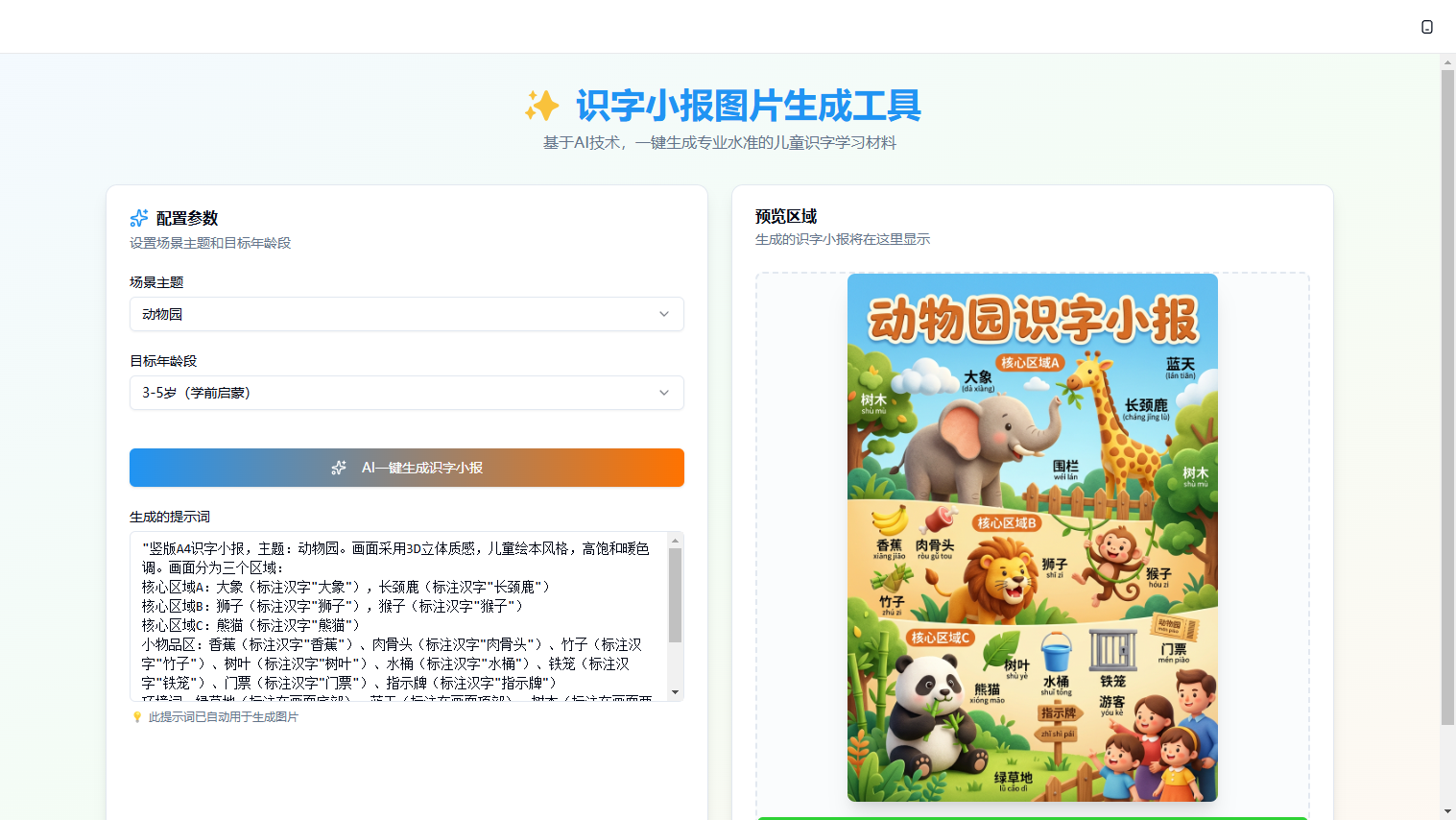Select the generated 动物园识字小报 preview image
Screen dimensions: 1456x820
(1032, 538)
